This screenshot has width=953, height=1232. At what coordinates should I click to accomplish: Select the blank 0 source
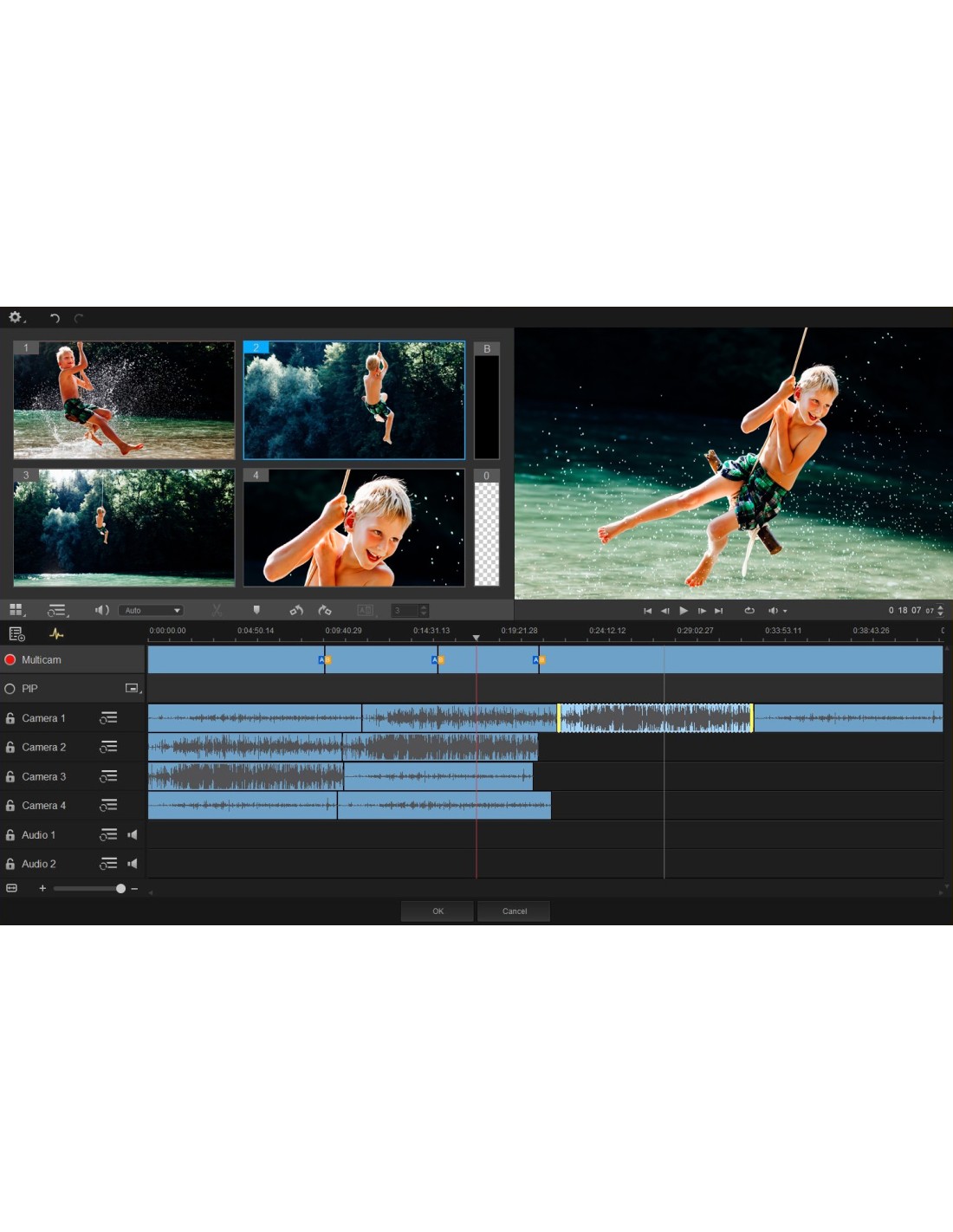tap(487, 528)
